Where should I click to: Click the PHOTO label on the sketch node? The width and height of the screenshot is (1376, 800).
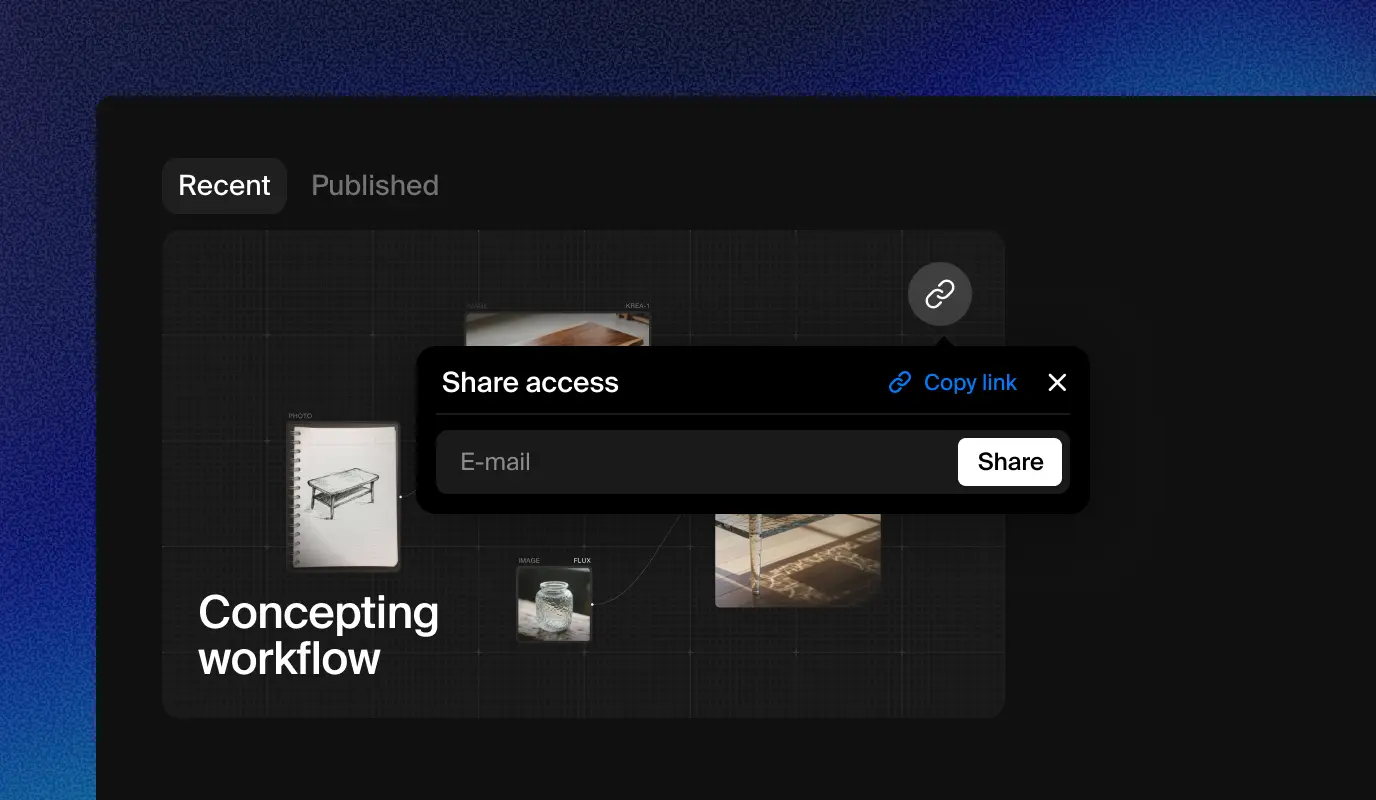click(298, 415)
